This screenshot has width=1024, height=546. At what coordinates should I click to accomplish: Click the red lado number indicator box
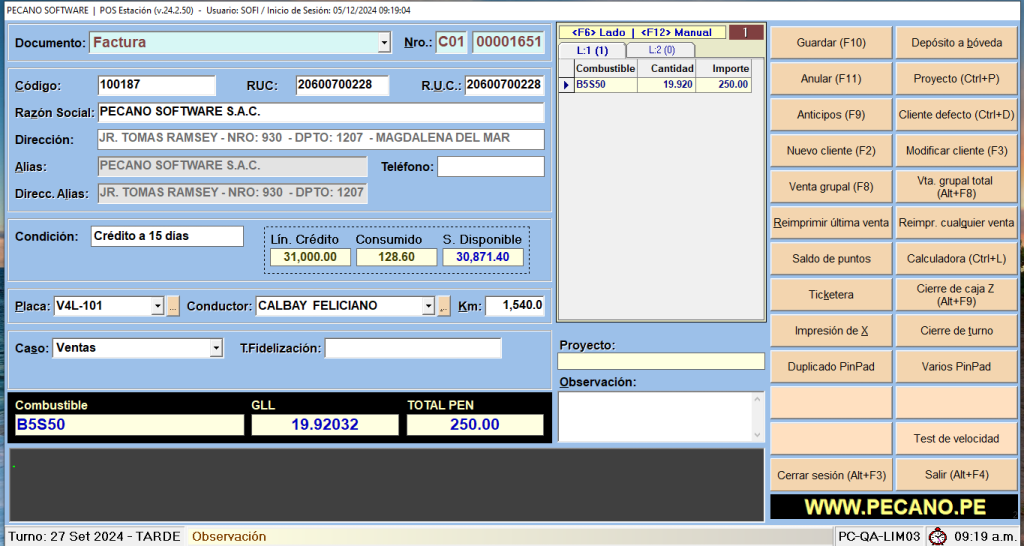point(746,33)
